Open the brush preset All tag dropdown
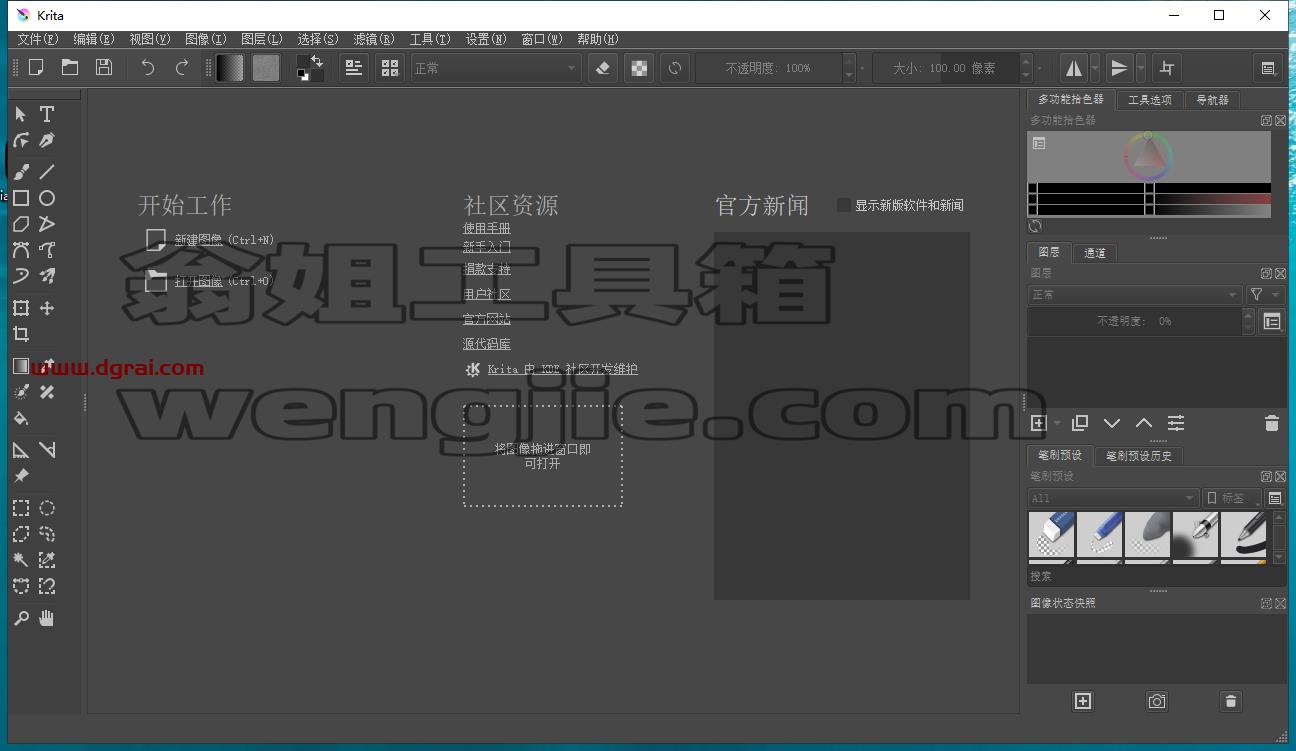This screenshot has height=751, width=1296. coord(1113,498)
